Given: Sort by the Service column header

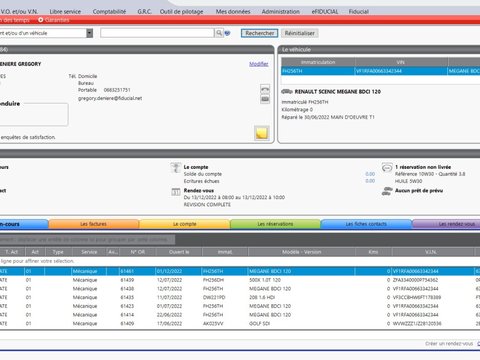Looking at the screenshot, I should 89,252.
